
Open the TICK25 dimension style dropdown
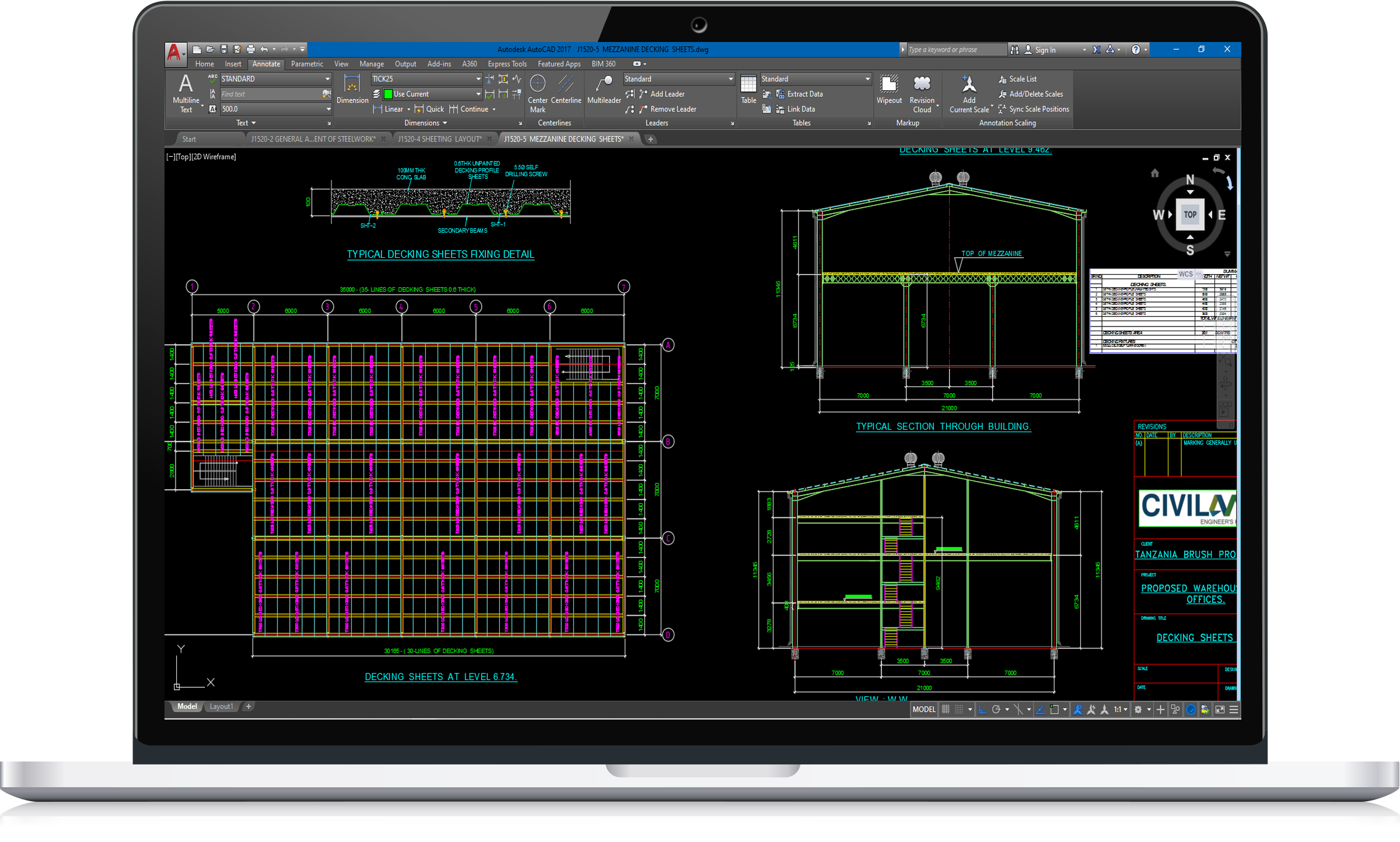(x=426, y=79)
